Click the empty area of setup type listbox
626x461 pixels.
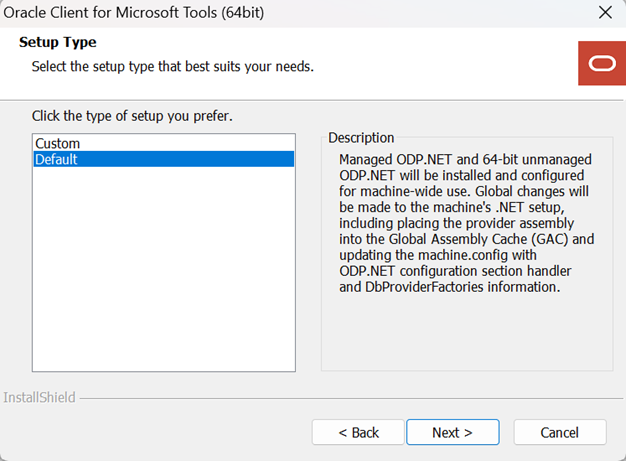(x=164, y=269)
